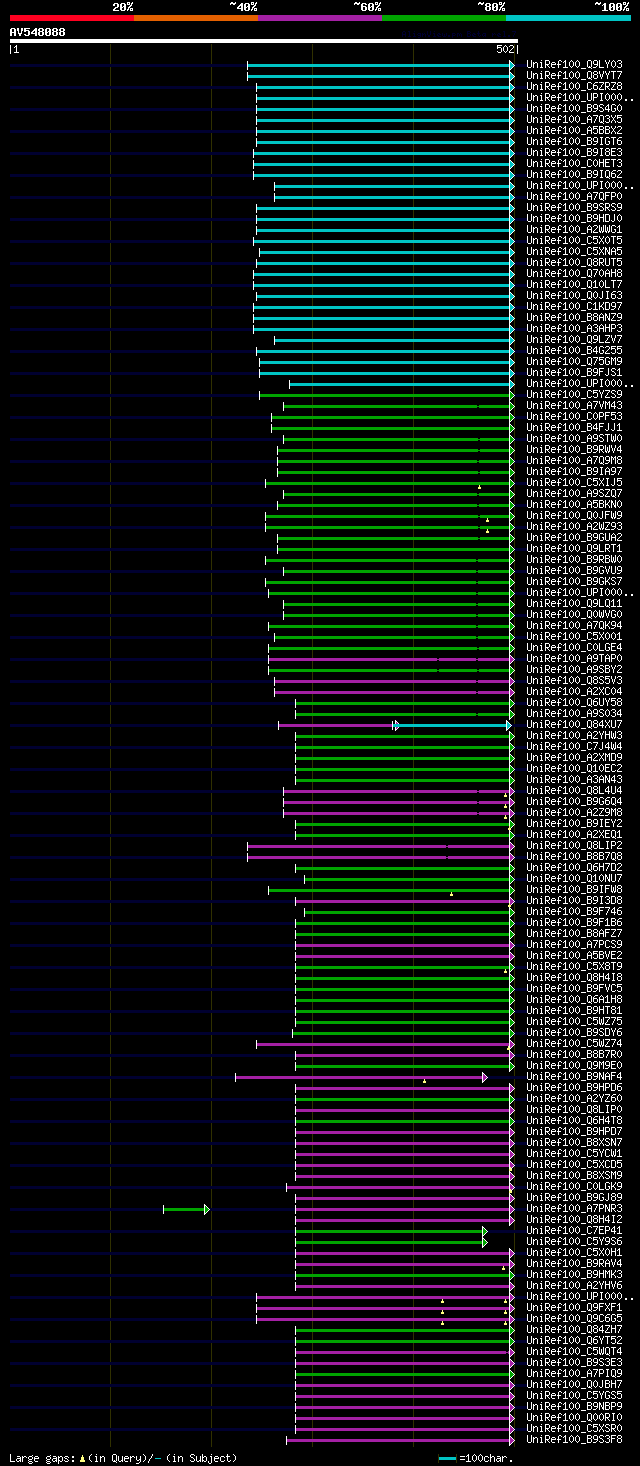640x1466 pixels.
Task: Select the AV548088 query title
Action: pos(38,32)
